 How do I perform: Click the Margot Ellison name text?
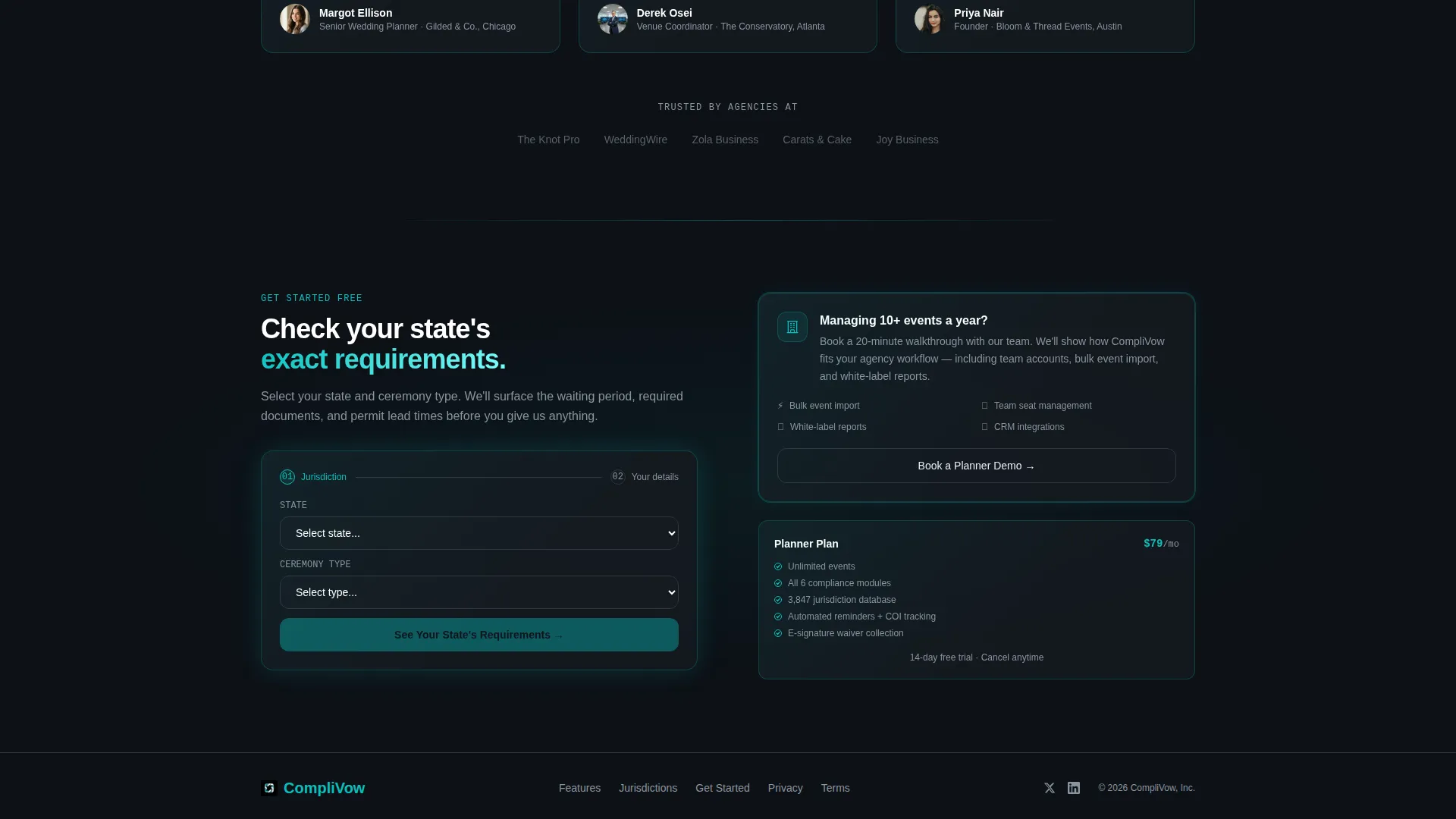click(x=356, y=13)
